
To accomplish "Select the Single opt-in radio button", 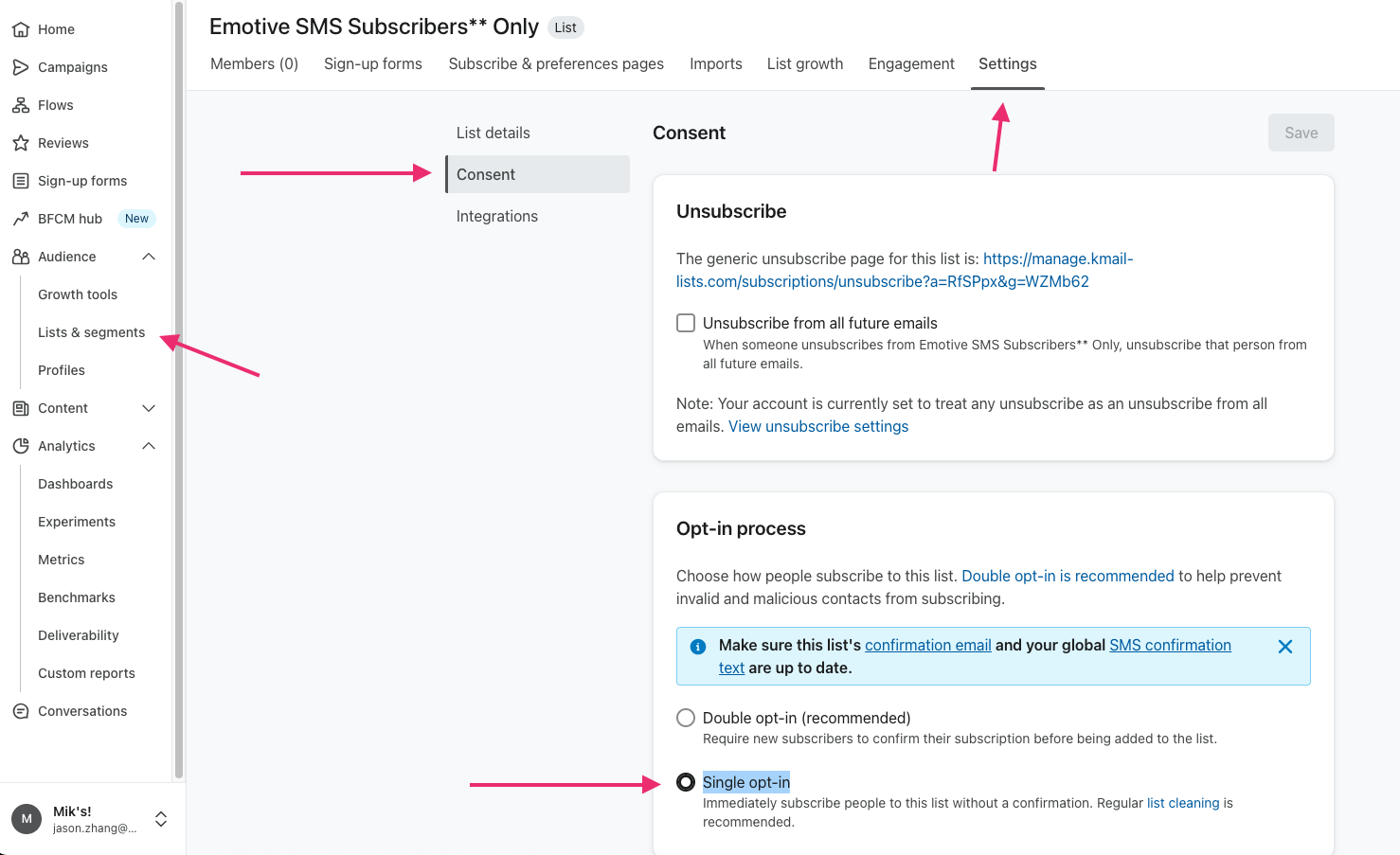I will tap(686, 782).
